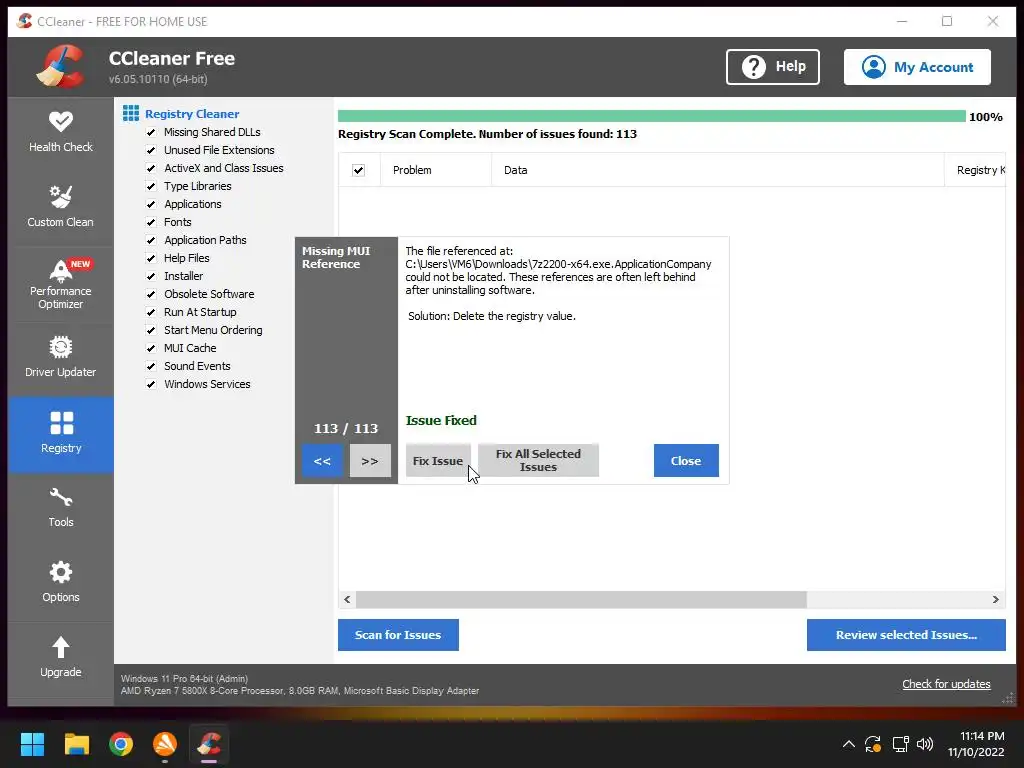
Task: Toggle the Start Menu Ordering checkbox
Action: click(151, 330)
